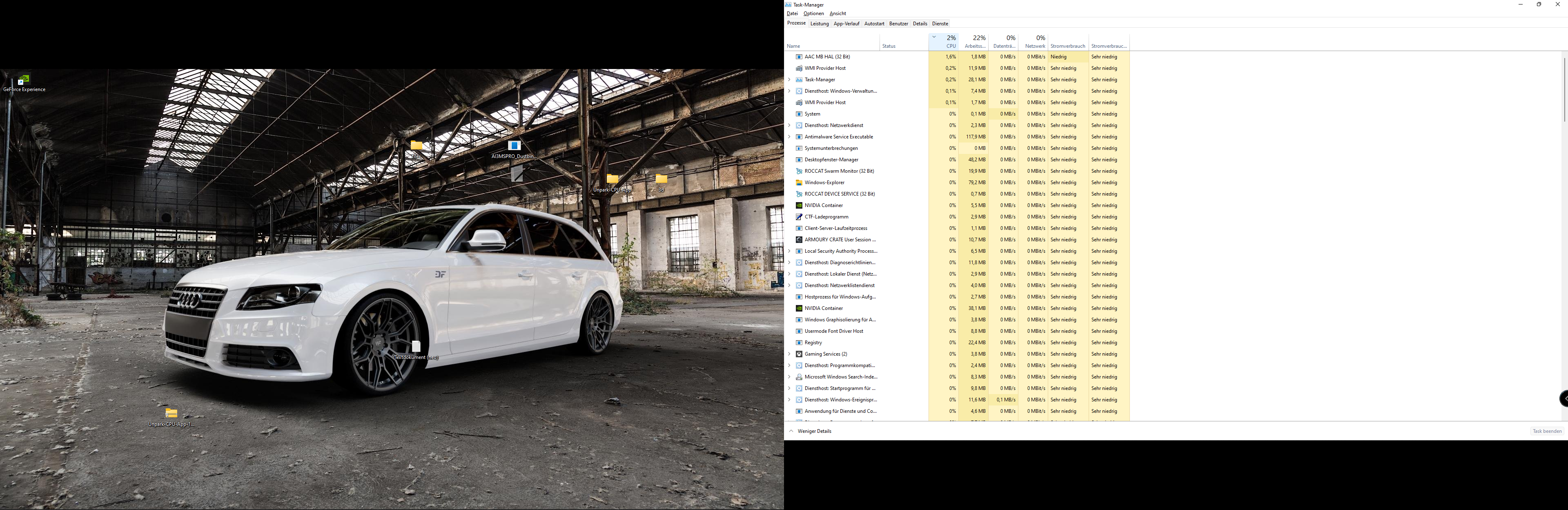The height and width of the screenshot is (510, 1568).
Task: Switch to the Leistung tab
Action: click(x=819, y=24)
